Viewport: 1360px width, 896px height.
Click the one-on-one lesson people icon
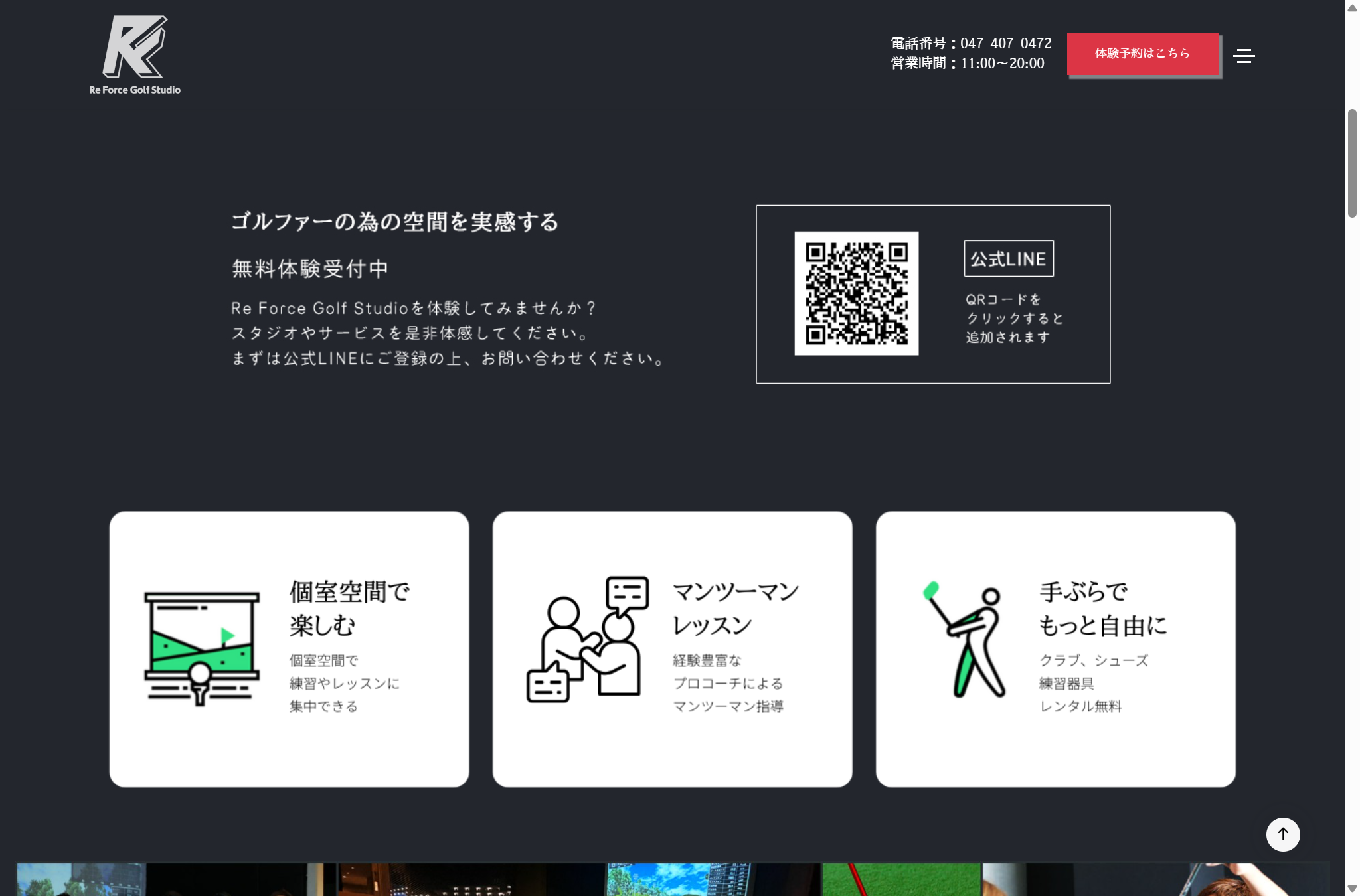[588, 639]
